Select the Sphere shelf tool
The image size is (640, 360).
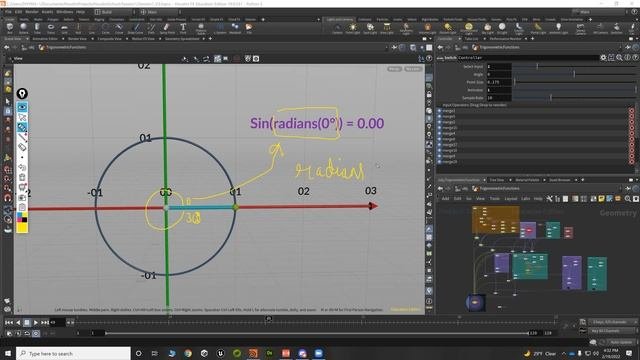click(24, 28)
